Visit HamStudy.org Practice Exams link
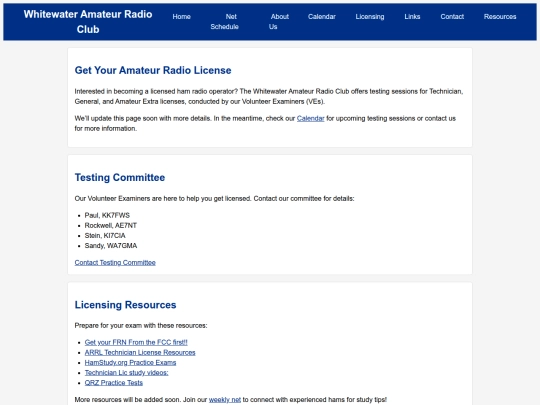Image resolution: width=540 pixels, height=405 pixels. (x=130, y=363)
